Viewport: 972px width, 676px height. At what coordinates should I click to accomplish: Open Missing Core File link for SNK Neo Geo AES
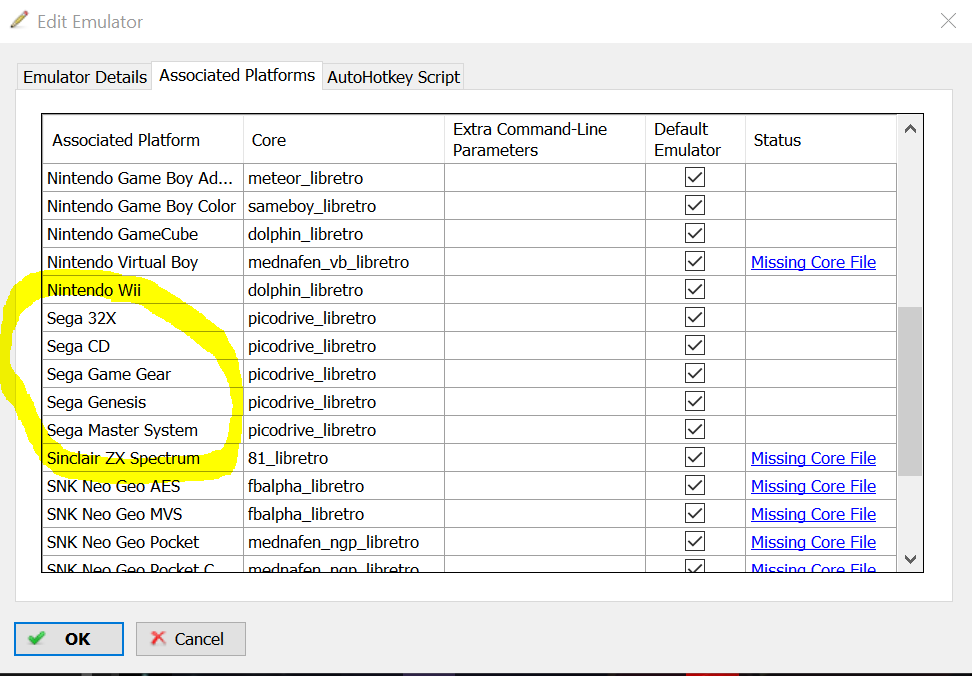pos(813,486)
